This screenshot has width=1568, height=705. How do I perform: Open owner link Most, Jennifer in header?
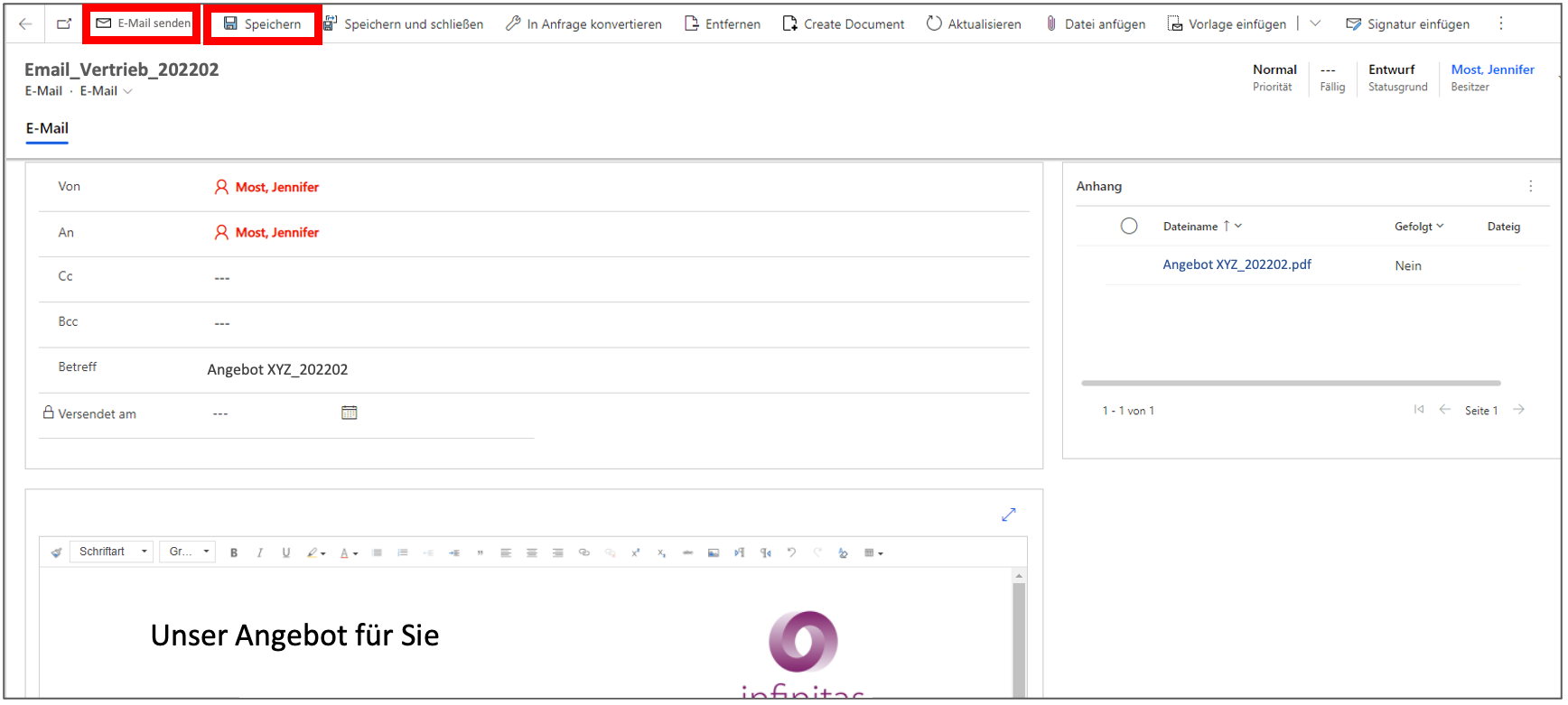pos(1492,70)
